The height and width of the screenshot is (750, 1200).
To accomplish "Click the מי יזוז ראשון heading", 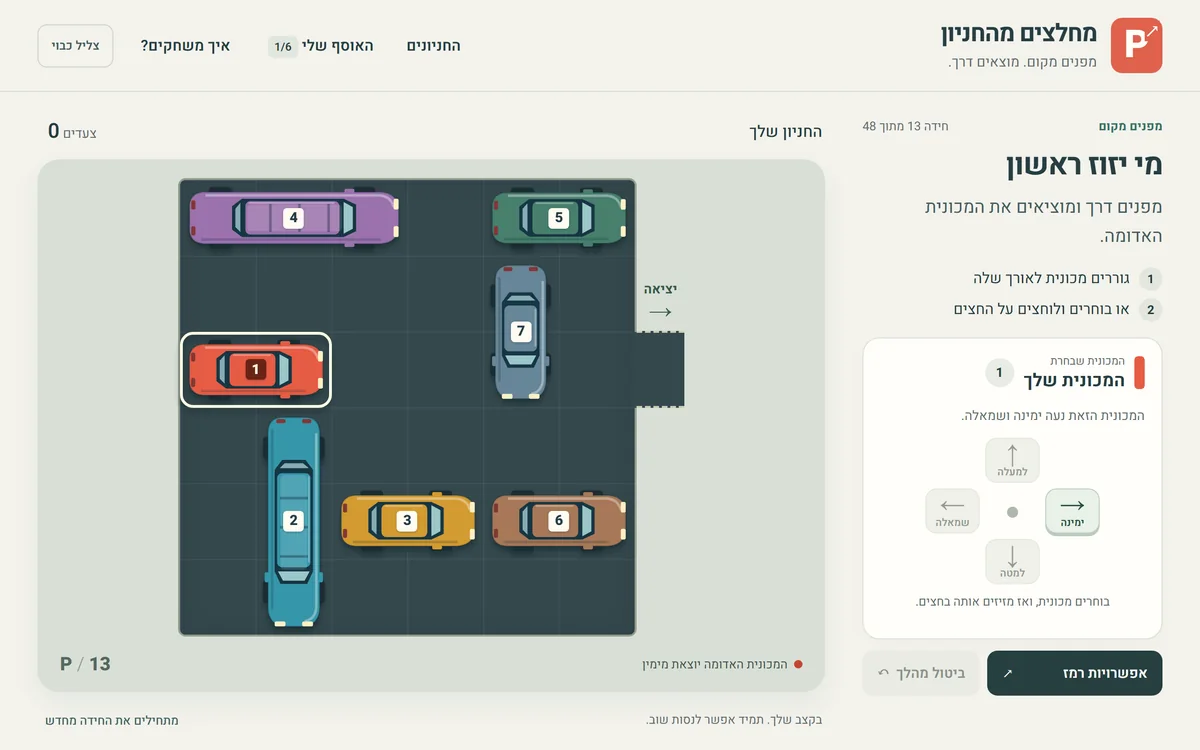I will [x=1083, y=165].
